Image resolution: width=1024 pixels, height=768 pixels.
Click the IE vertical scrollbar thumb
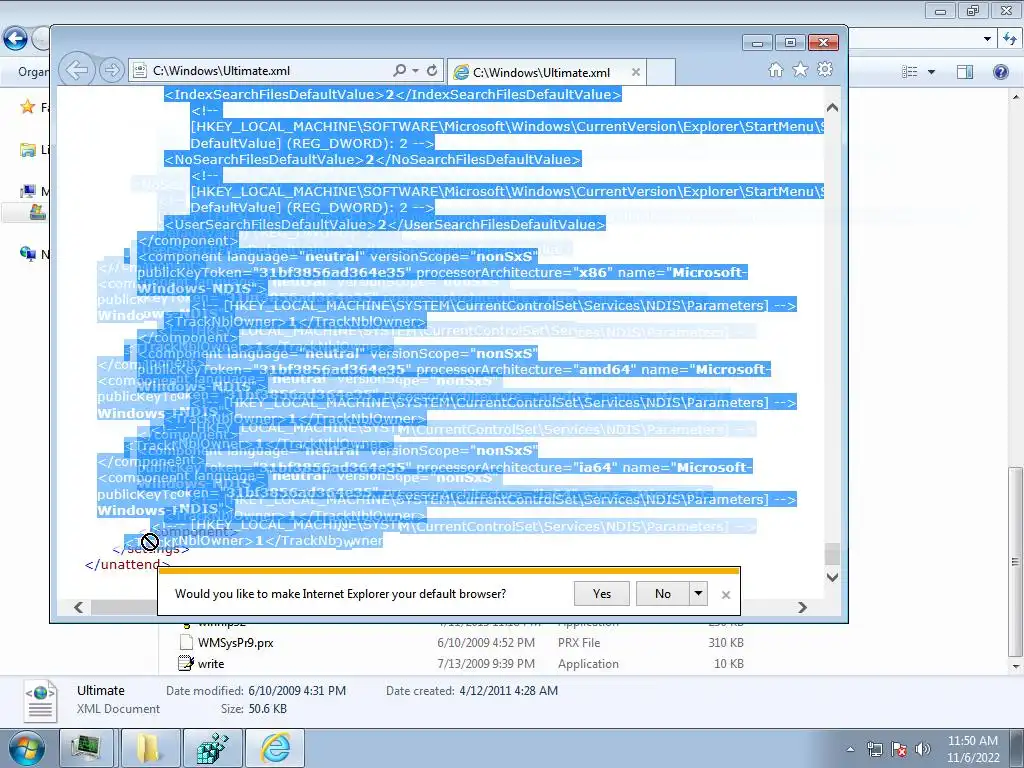click(832, 554)
